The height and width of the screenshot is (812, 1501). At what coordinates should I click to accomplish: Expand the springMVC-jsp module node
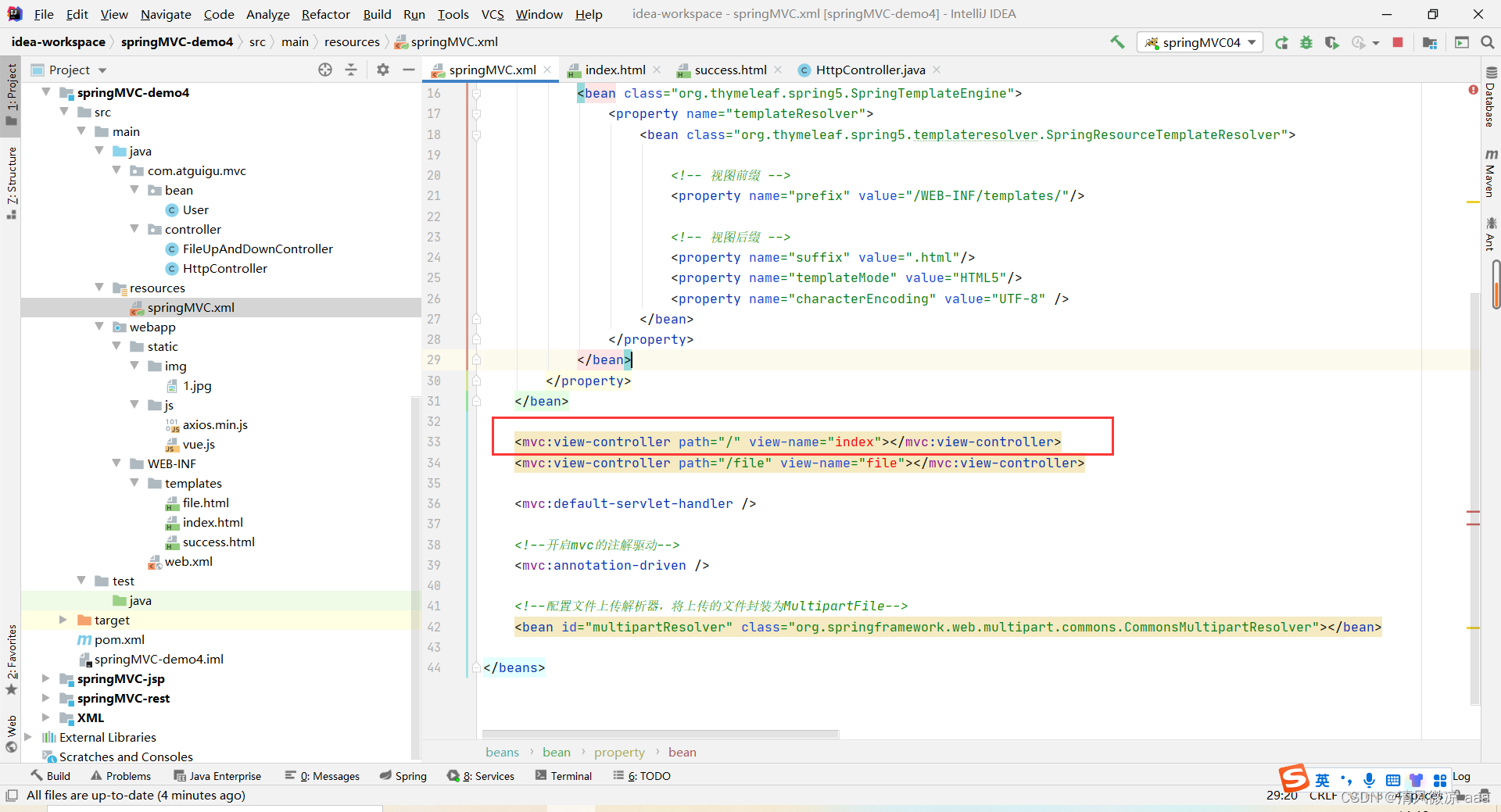click(46, 678)
